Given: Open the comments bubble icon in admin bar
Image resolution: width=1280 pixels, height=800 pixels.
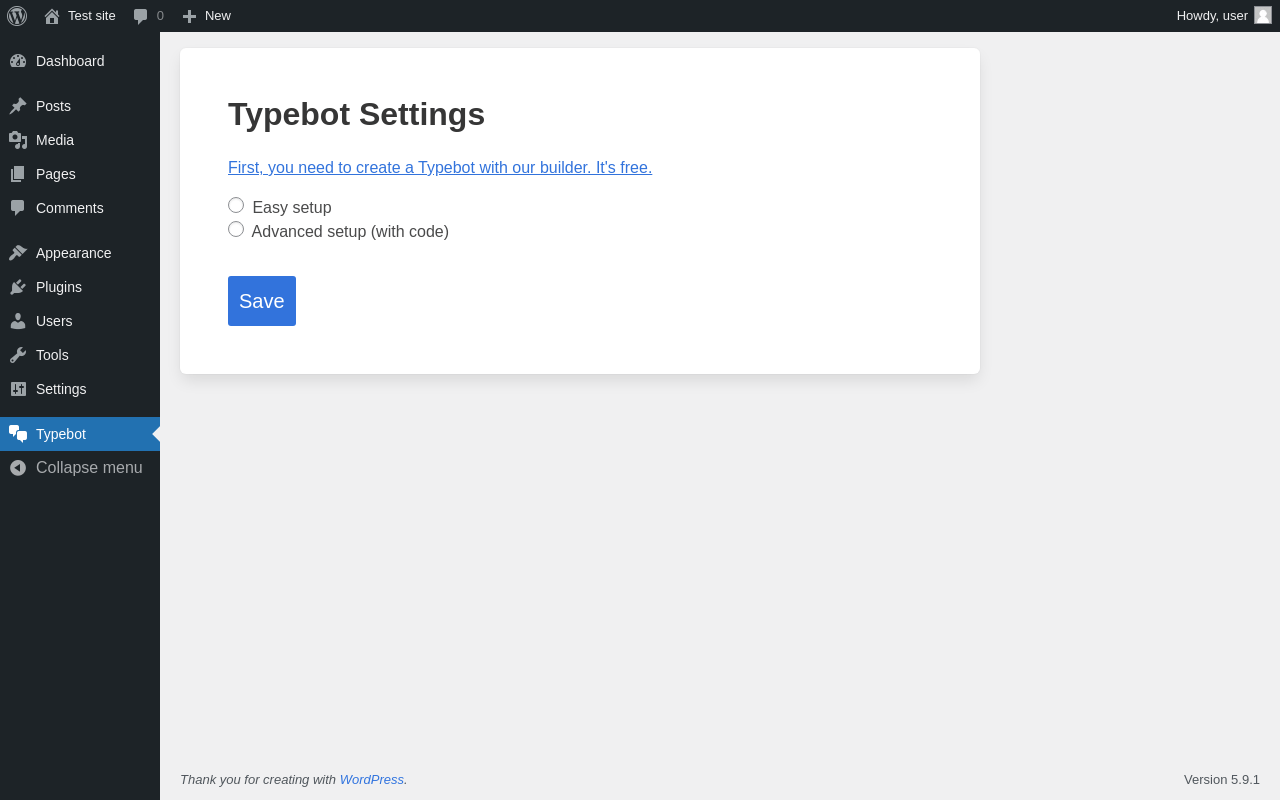Looking at the screenshot, I should (141, 16).
